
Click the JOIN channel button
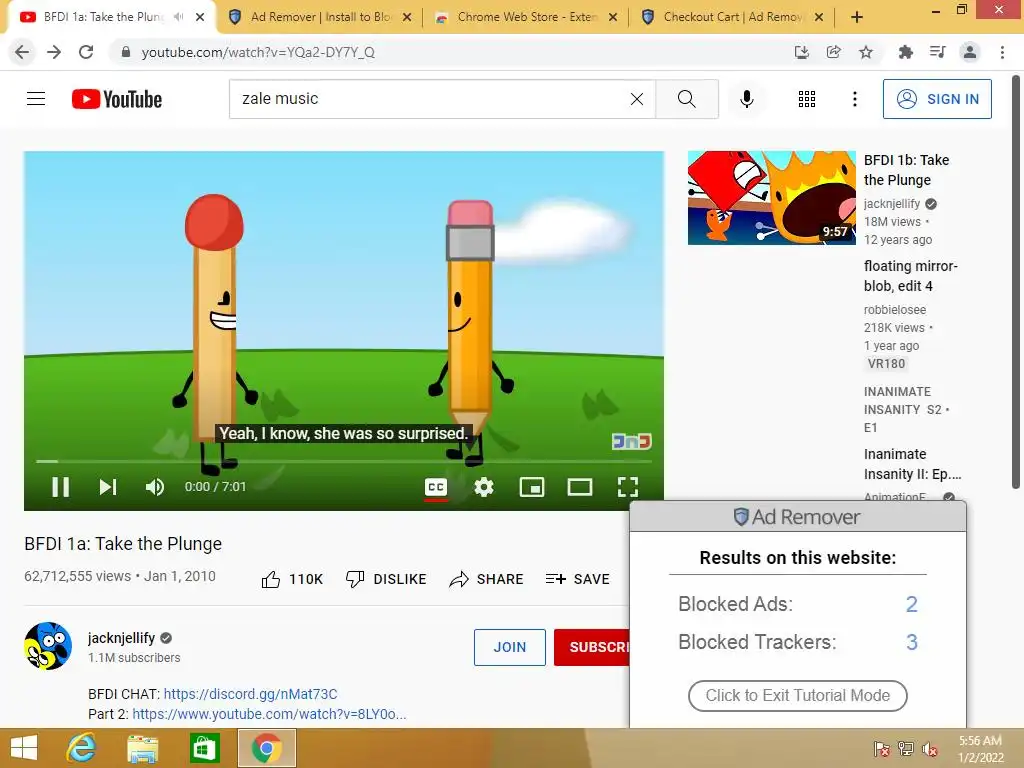[x=510, y=647]
